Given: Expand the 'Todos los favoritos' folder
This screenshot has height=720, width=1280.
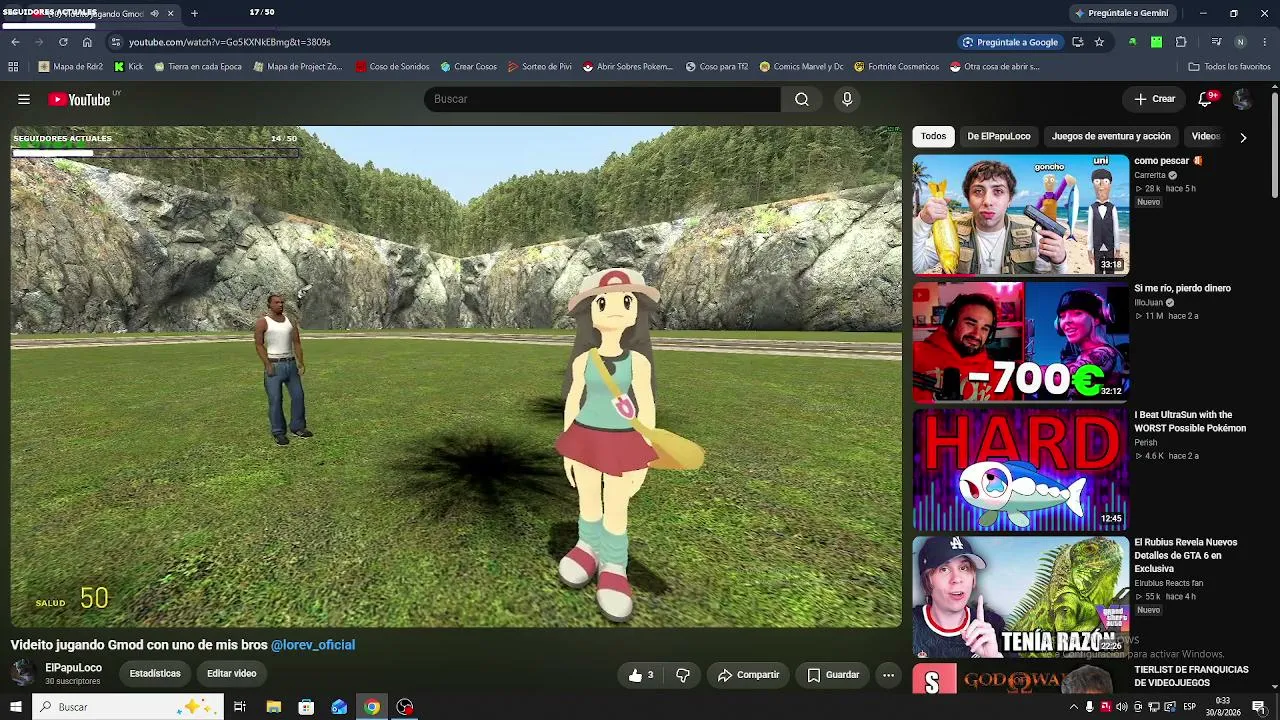Looking at the screenshot, I should point(1229,67).
